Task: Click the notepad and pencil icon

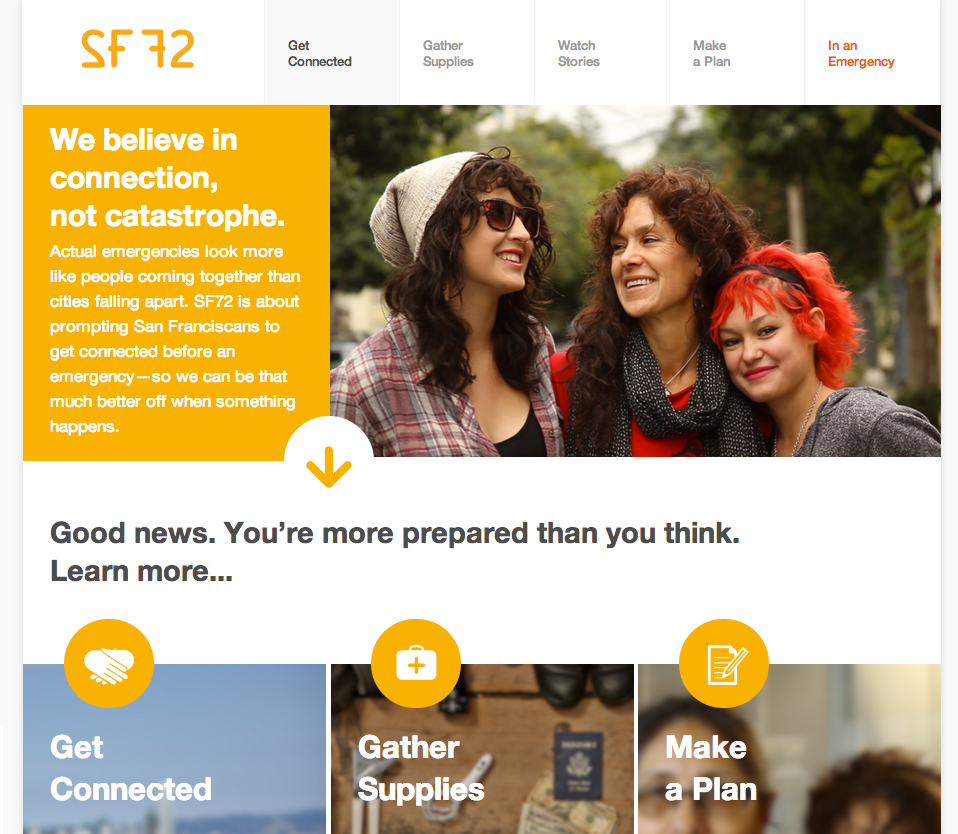Action: pyautogui.click(x=724, y=664)
